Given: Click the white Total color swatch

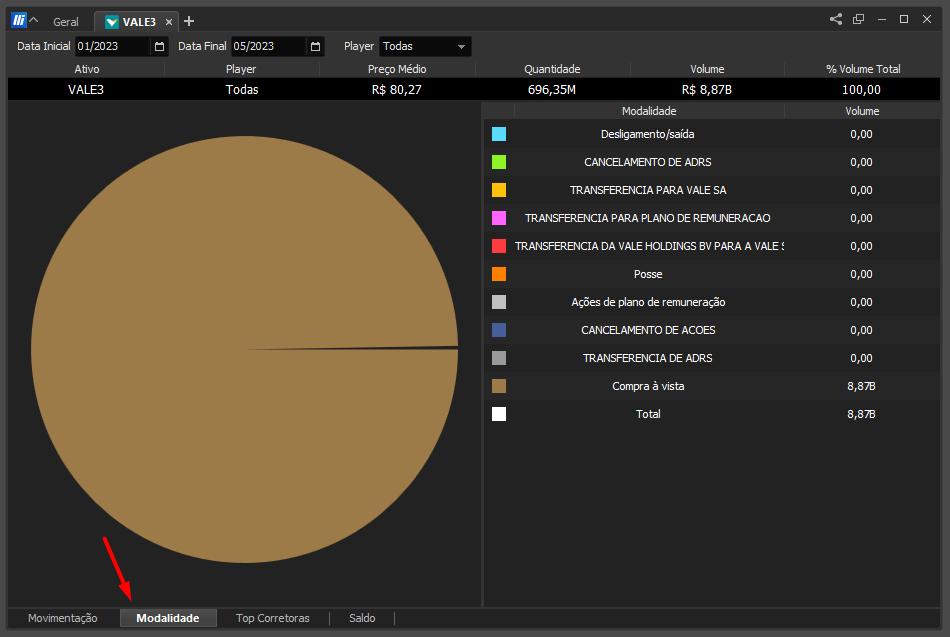Looking at the screenshot, I should (x=499, y=414).
